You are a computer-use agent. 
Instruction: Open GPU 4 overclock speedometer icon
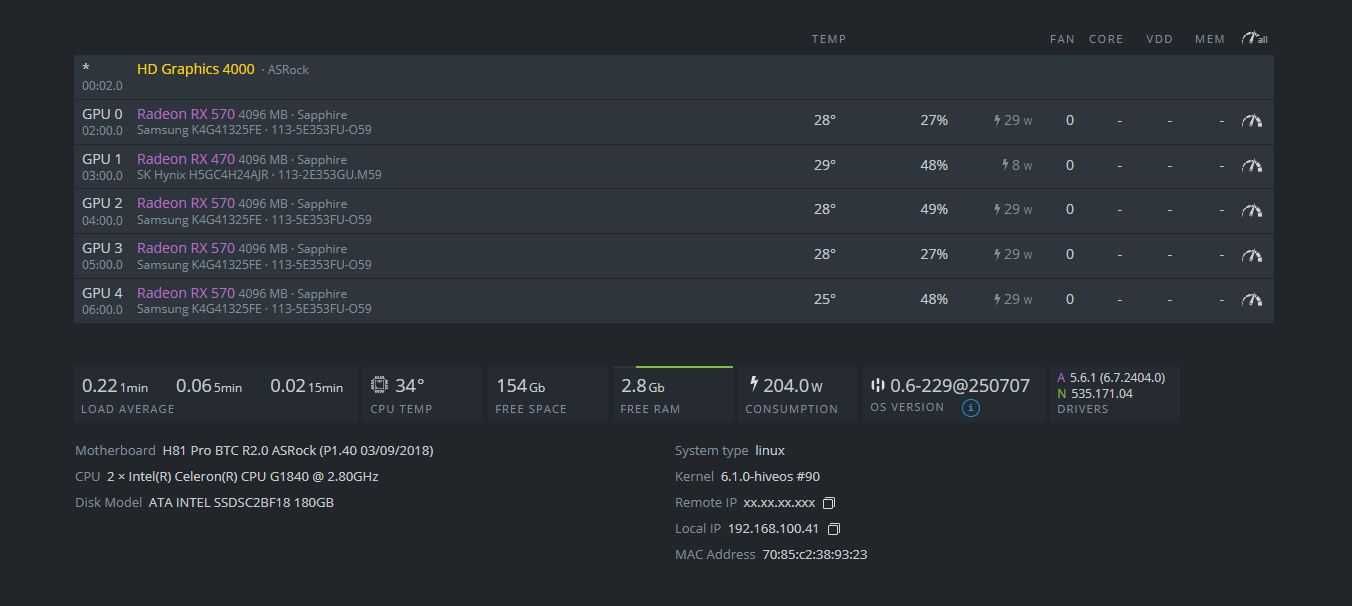pyautogui.click(x=1252, y=300)
